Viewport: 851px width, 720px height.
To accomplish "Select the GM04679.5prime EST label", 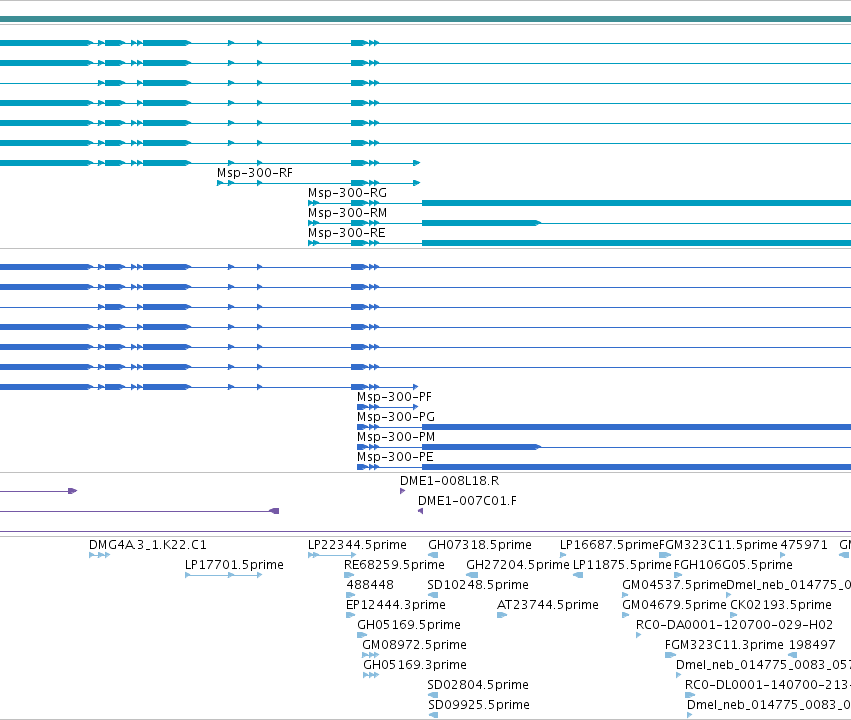I will [674, 606].
